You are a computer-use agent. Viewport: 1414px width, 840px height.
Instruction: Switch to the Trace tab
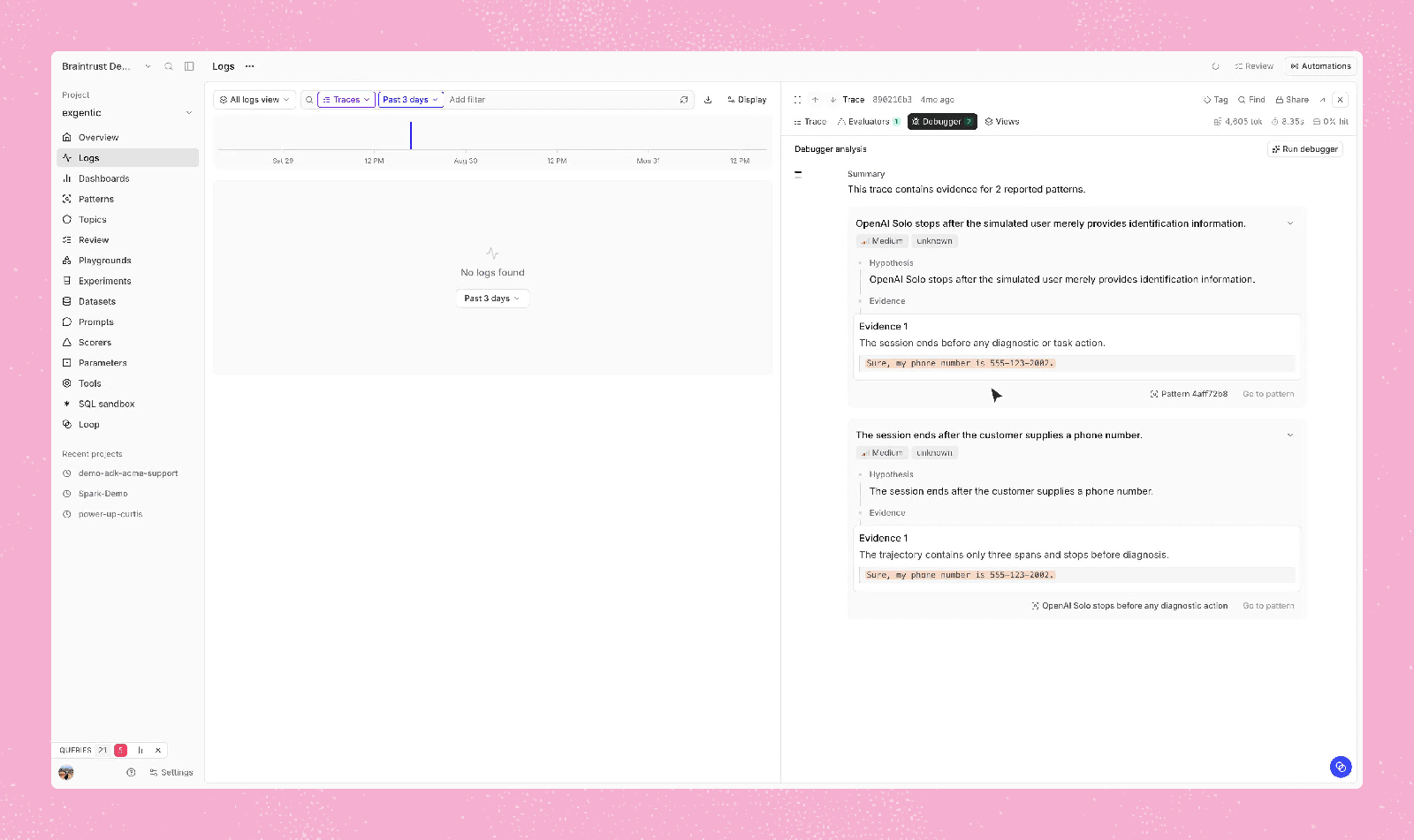click(x=810, y=122)
